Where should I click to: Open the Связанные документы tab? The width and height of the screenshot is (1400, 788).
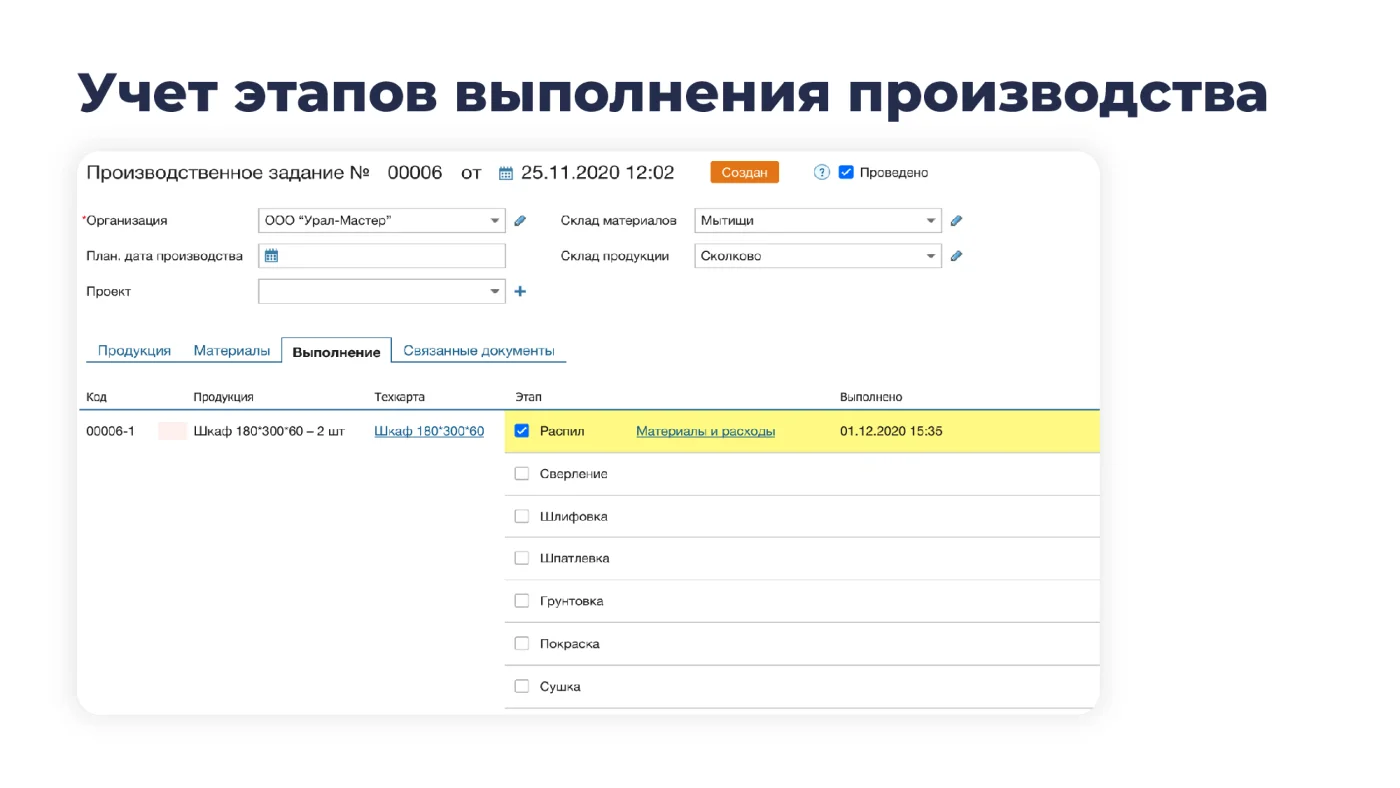[x=479, y=351]
